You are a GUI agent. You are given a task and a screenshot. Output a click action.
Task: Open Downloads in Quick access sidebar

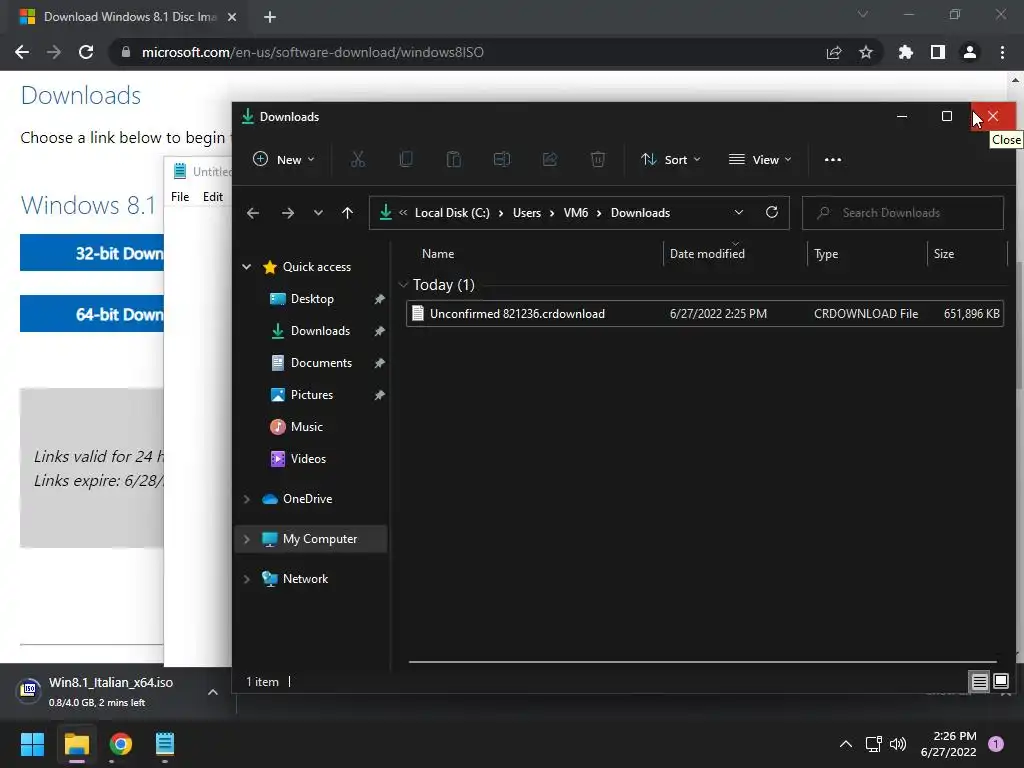[x=320, y=330]
